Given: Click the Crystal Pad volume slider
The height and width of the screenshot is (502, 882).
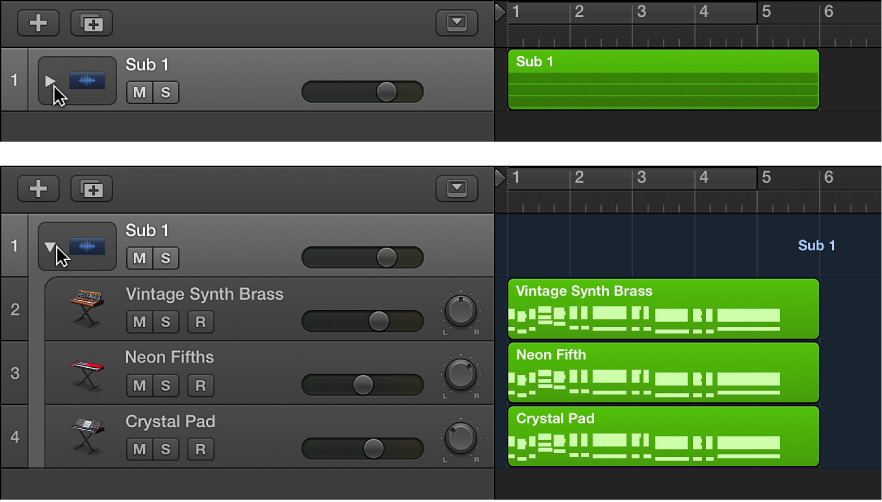Looking at the screenshot, I should coord(363,449).
